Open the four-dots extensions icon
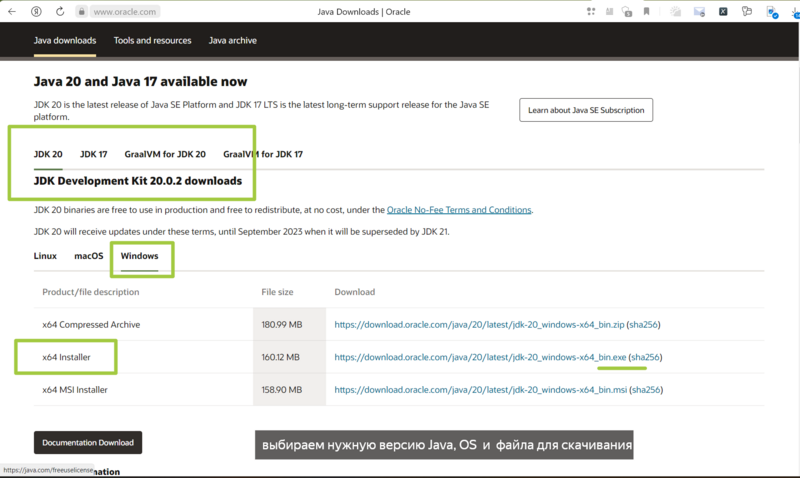 591,11
